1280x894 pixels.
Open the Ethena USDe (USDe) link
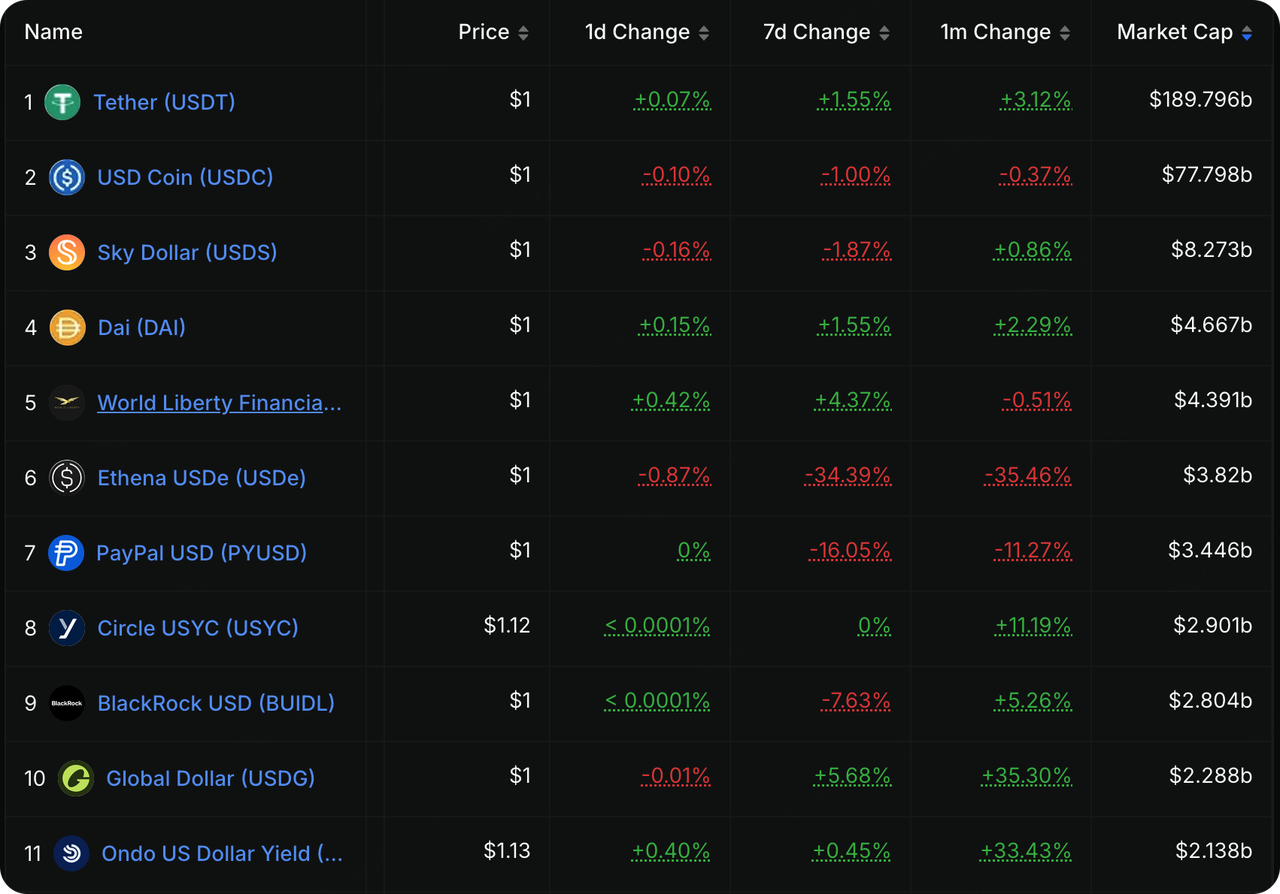[201, 478]
